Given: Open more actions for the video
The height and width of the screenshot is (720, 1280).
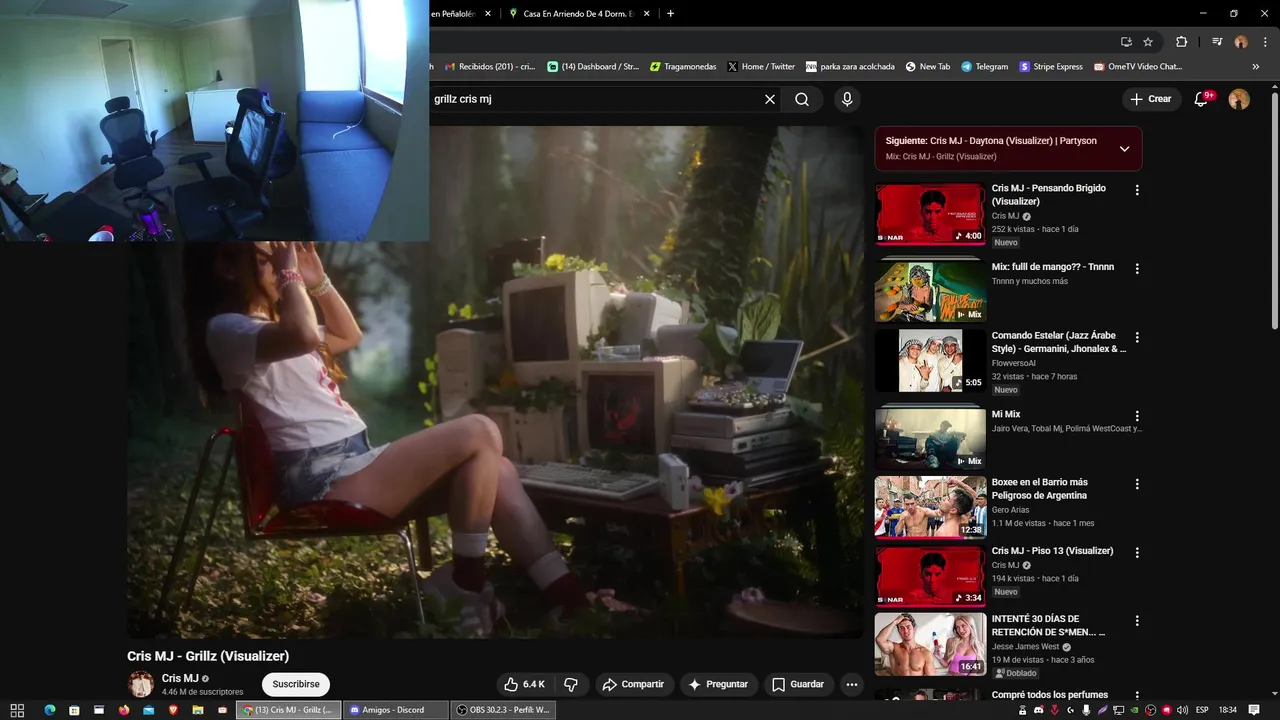Looking at the screenshot, I should pyautogui.click(x=852, y=684).
